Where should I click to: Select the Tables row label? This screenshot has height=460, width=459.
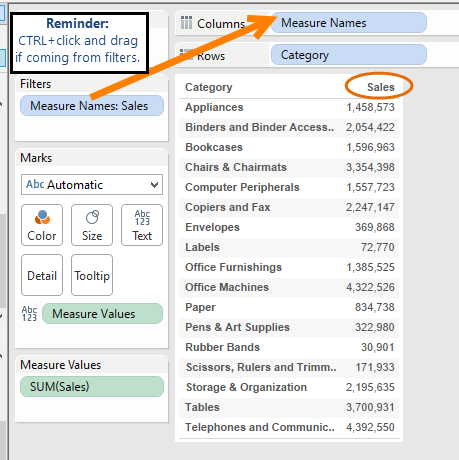pos(202,407)
